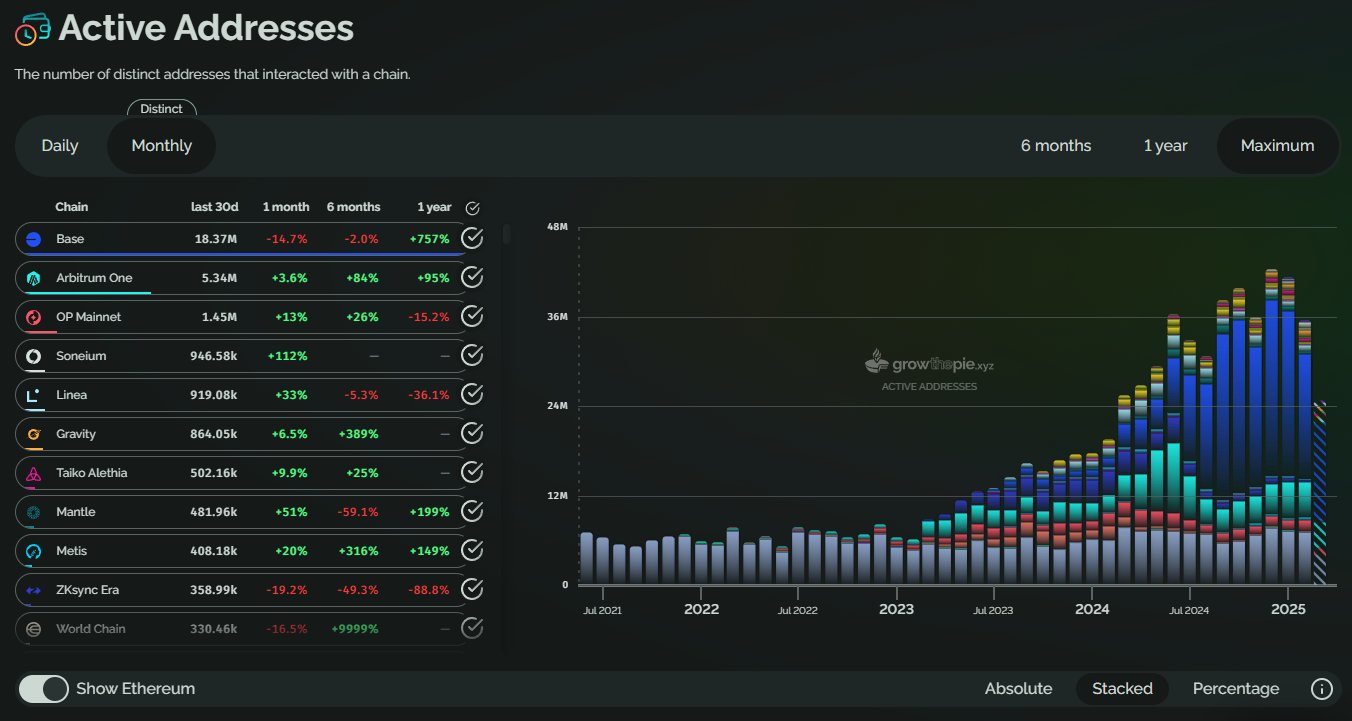Screen dimensions: 1352x721
Task: Click the 1 year column header
Action: (x=434, y=207)
